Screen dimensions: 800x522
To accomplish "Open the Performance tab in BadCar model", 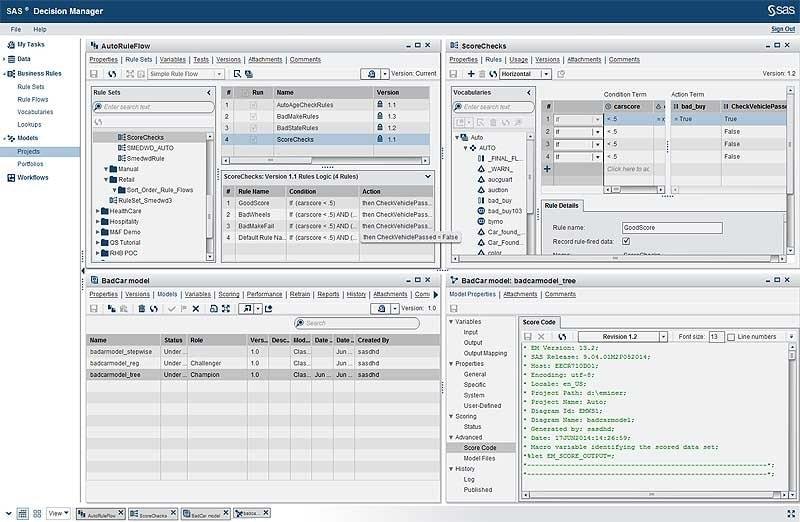I will 264,294.
